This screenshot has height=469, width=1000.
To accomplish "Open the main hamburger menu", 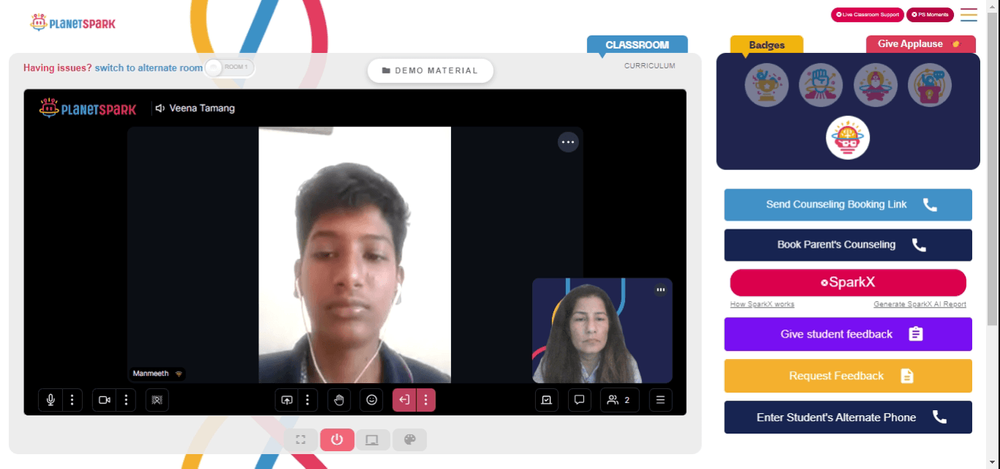I will 968,15.
